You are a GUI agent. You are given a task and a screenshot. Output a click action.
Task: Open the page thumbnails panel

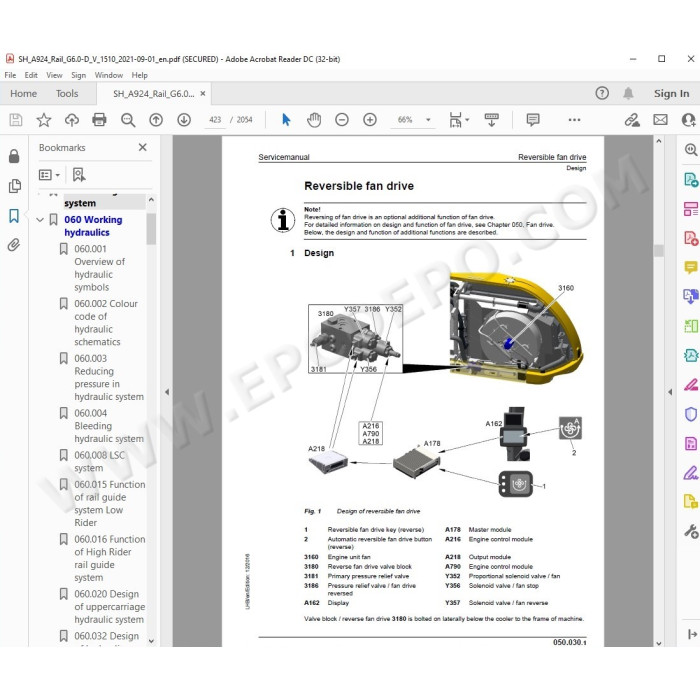click(14, 186)
